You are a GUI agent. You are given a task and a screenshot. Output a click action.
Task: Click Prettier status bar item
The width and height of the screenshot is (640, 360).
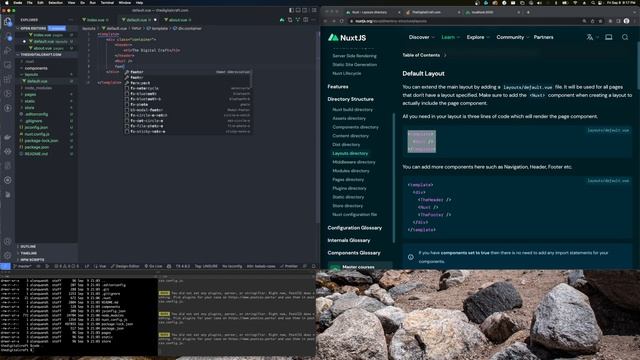(x=289, y=266)
